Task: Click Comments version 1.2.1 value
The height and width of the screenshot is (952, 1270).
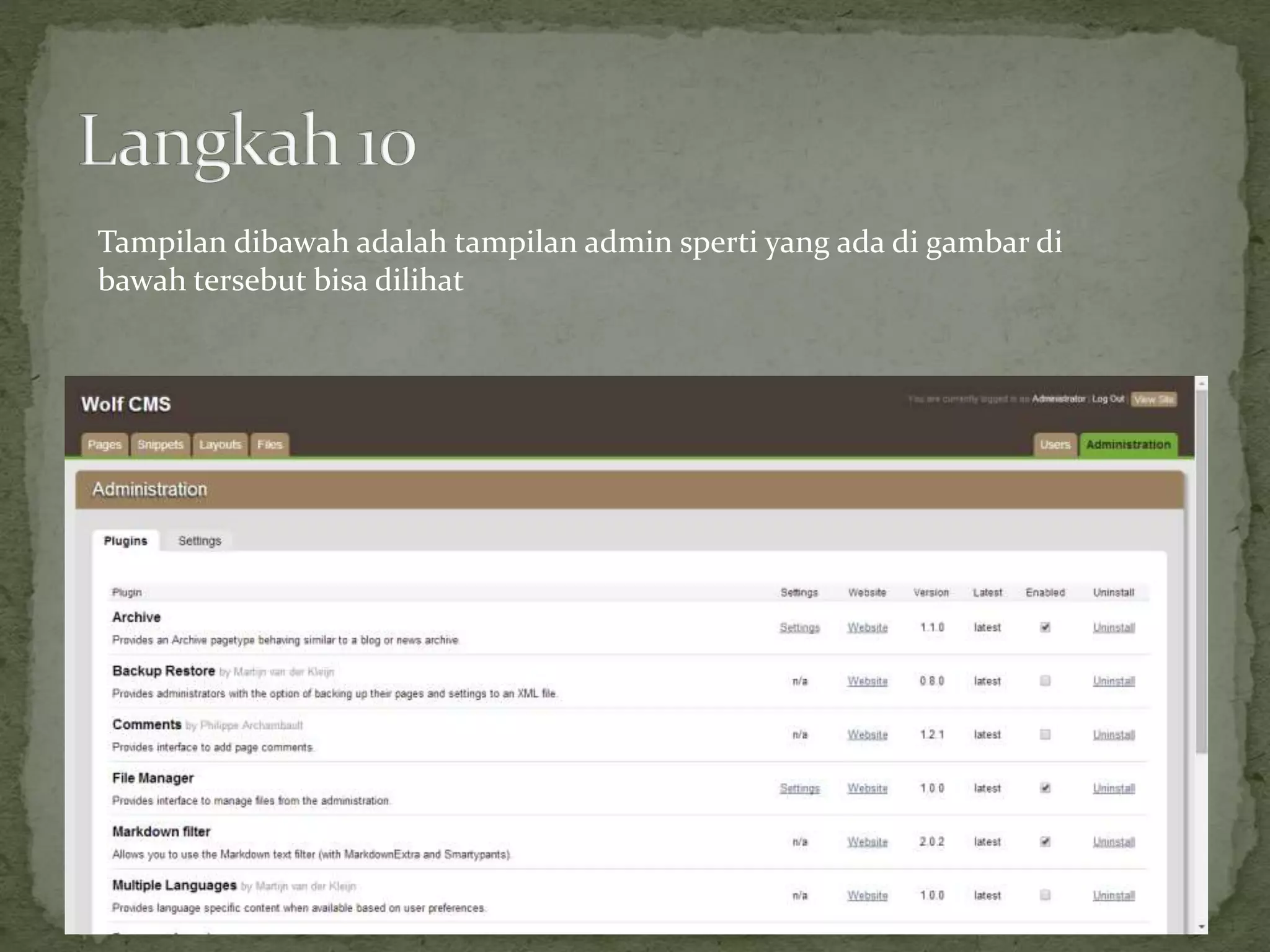Action: [x=931, y=734]
